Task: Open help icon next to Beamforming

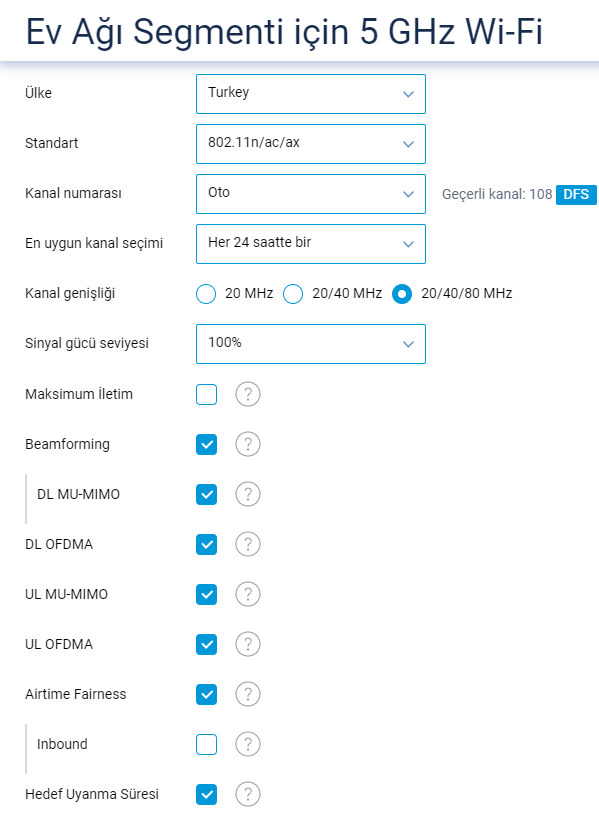Action: [248, 445]
